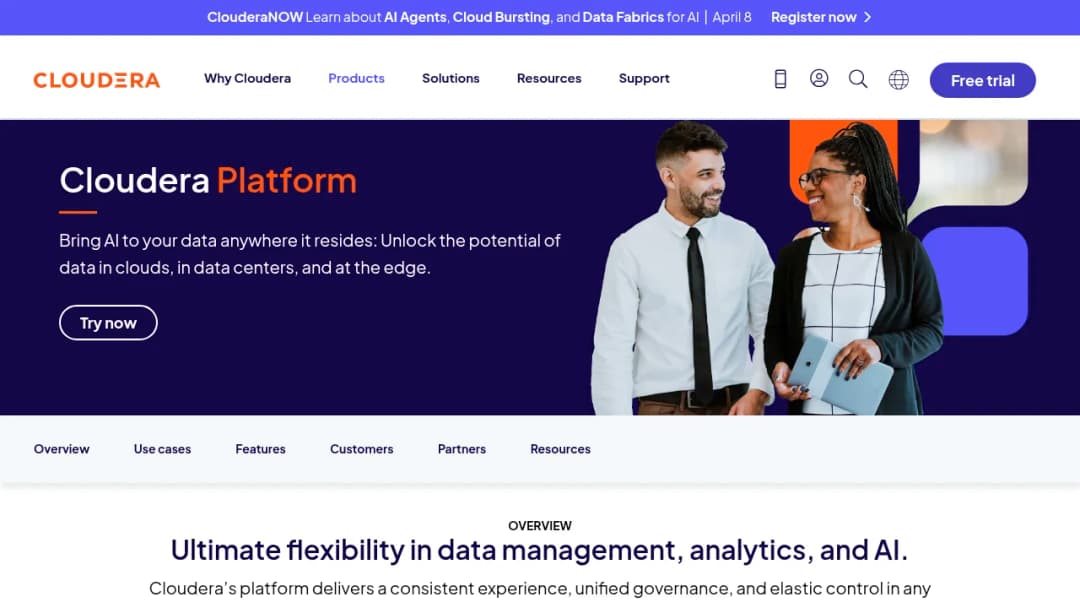
Task: Open the Solutions menu
Action: coord(450,78)
